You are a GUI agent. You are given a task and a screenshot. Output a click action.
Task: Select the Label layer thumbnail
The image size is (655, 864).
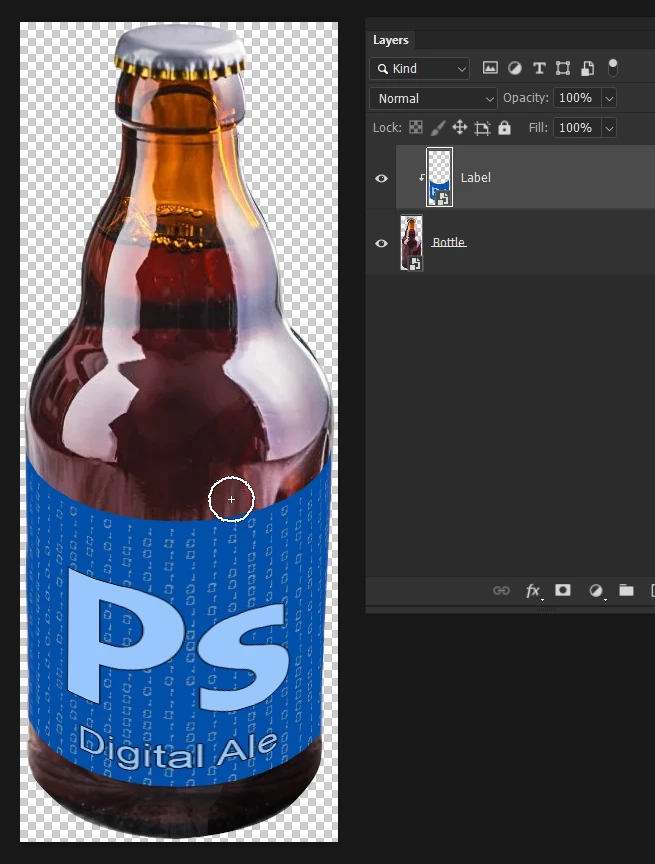pyautogui.click(x=440, y=177)
